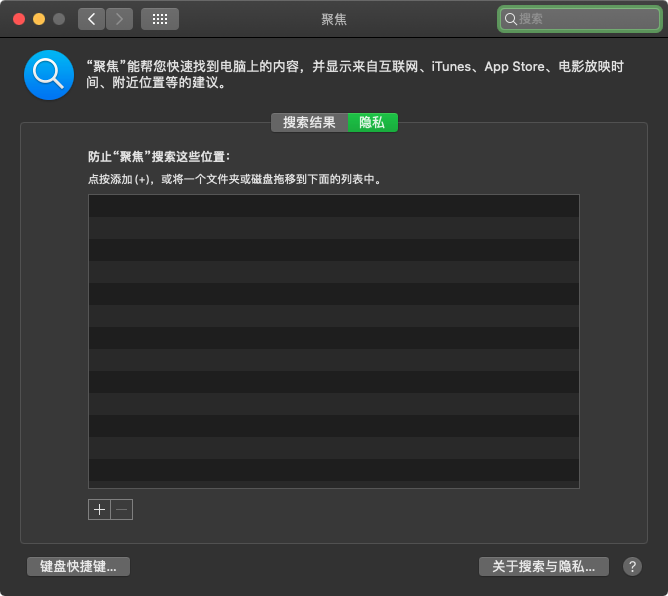
Task: Switch to the 搜索结果 tab
Action: (x=309, y=122)
